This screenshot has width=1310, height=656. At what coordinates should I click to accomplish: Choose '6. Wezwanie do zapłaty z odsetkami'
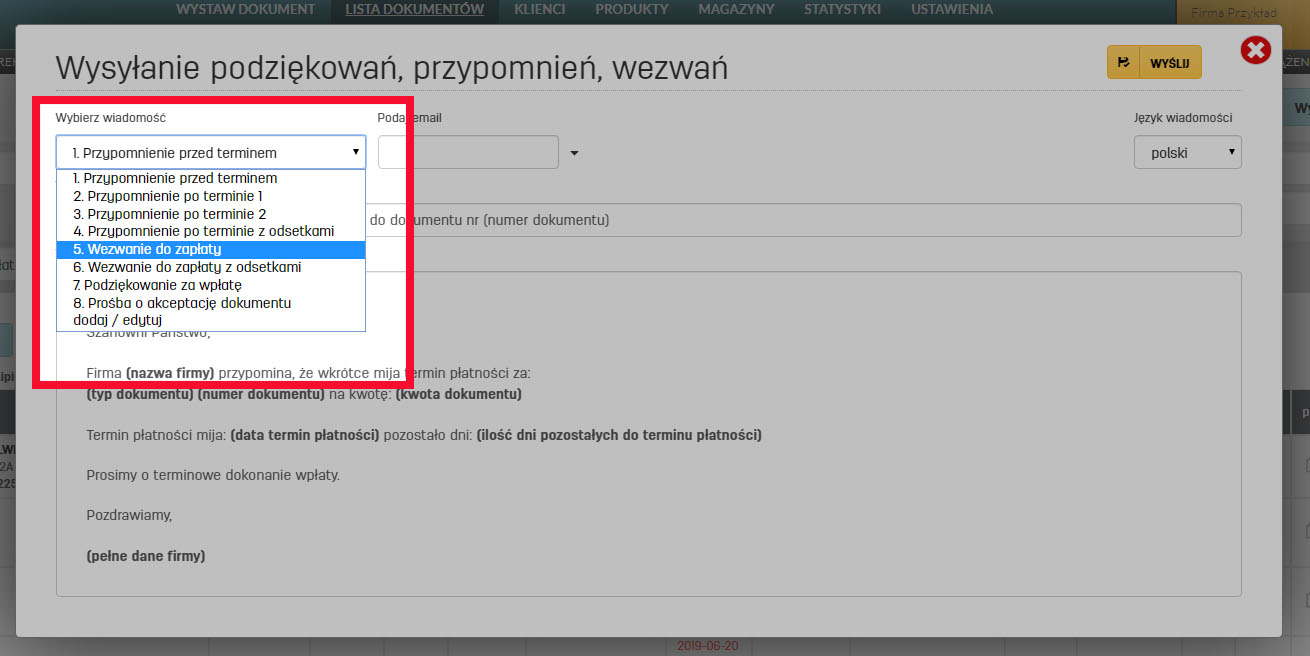coord(187,267)
